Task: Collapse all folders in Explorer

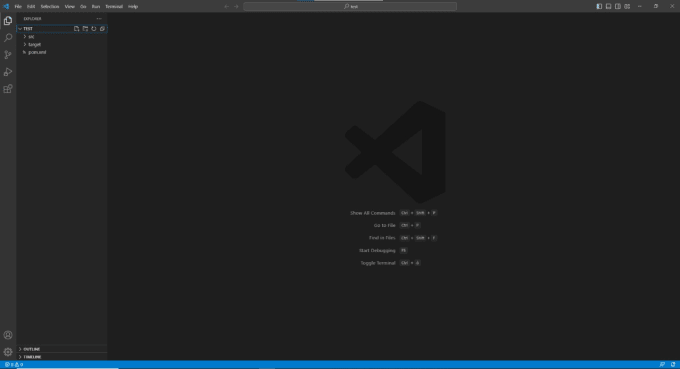Action: 102,29
